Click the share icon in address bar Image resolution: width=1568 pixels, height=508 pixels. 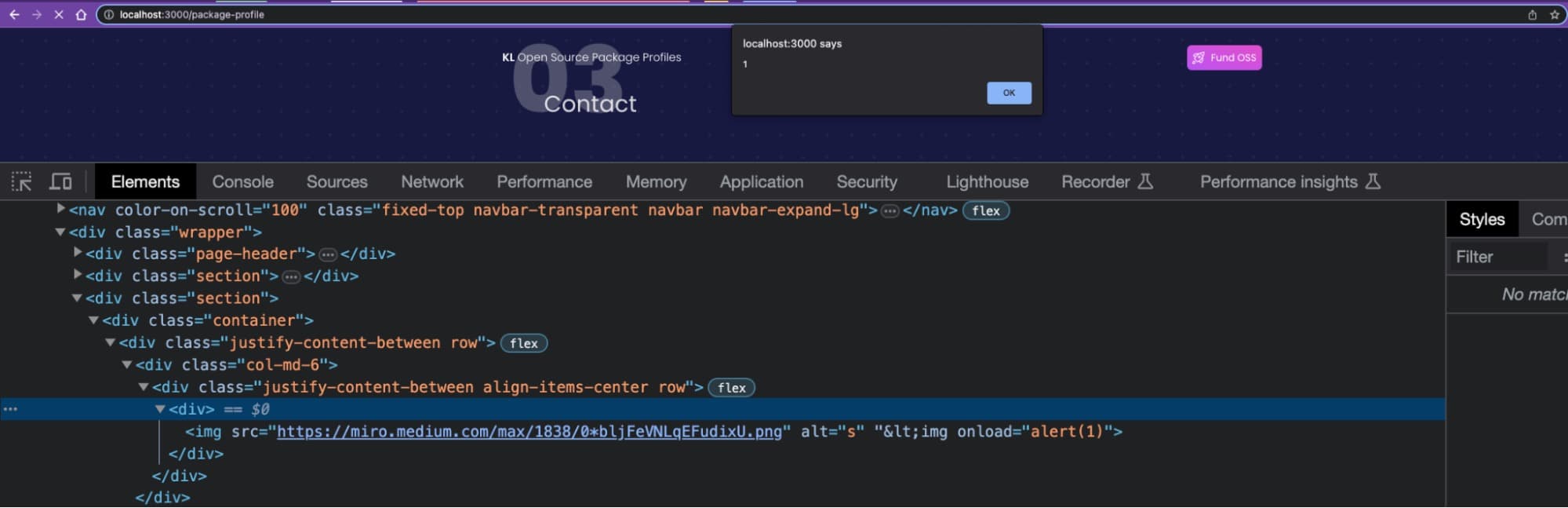tap(1532, 14)
